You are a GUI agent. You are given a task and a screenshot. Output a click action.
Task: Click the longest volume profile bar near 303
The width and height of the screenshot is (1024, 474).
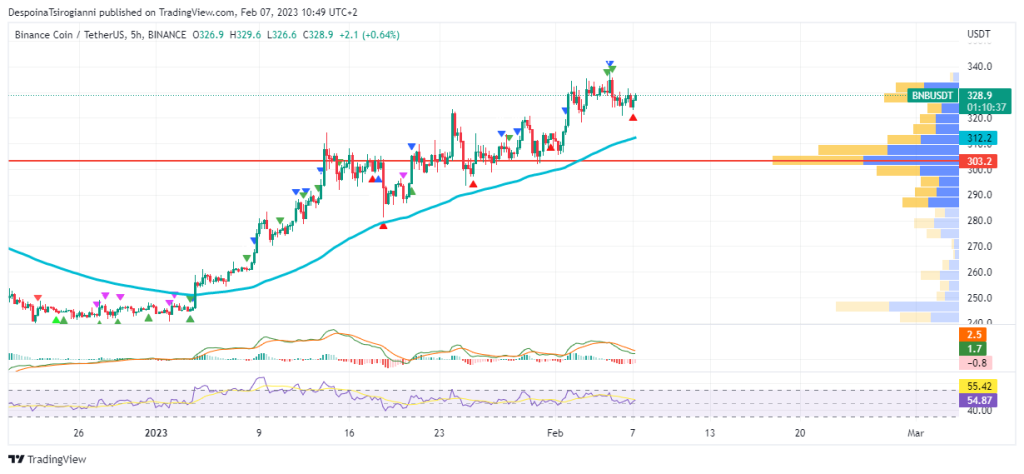pyautogui.click(x=866, y=160)
